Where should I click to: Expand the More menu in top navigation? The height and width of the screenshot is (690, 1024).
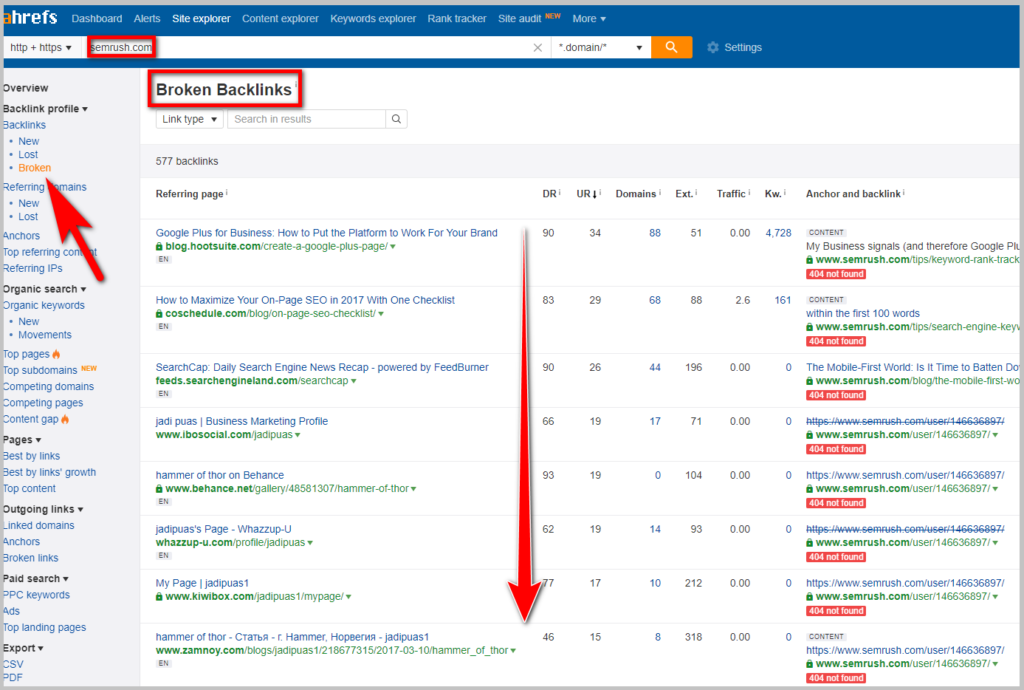pyautogui.click(x=589, y=19)
